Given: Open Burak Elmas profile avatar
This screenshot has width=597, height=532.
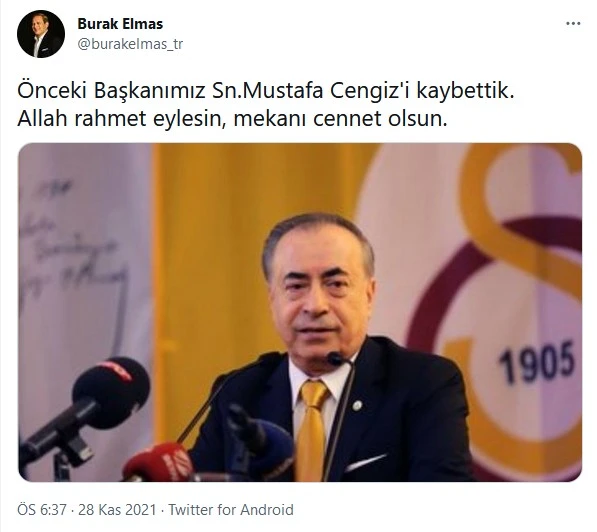Looking at the screenshot, I should (41, 34).
